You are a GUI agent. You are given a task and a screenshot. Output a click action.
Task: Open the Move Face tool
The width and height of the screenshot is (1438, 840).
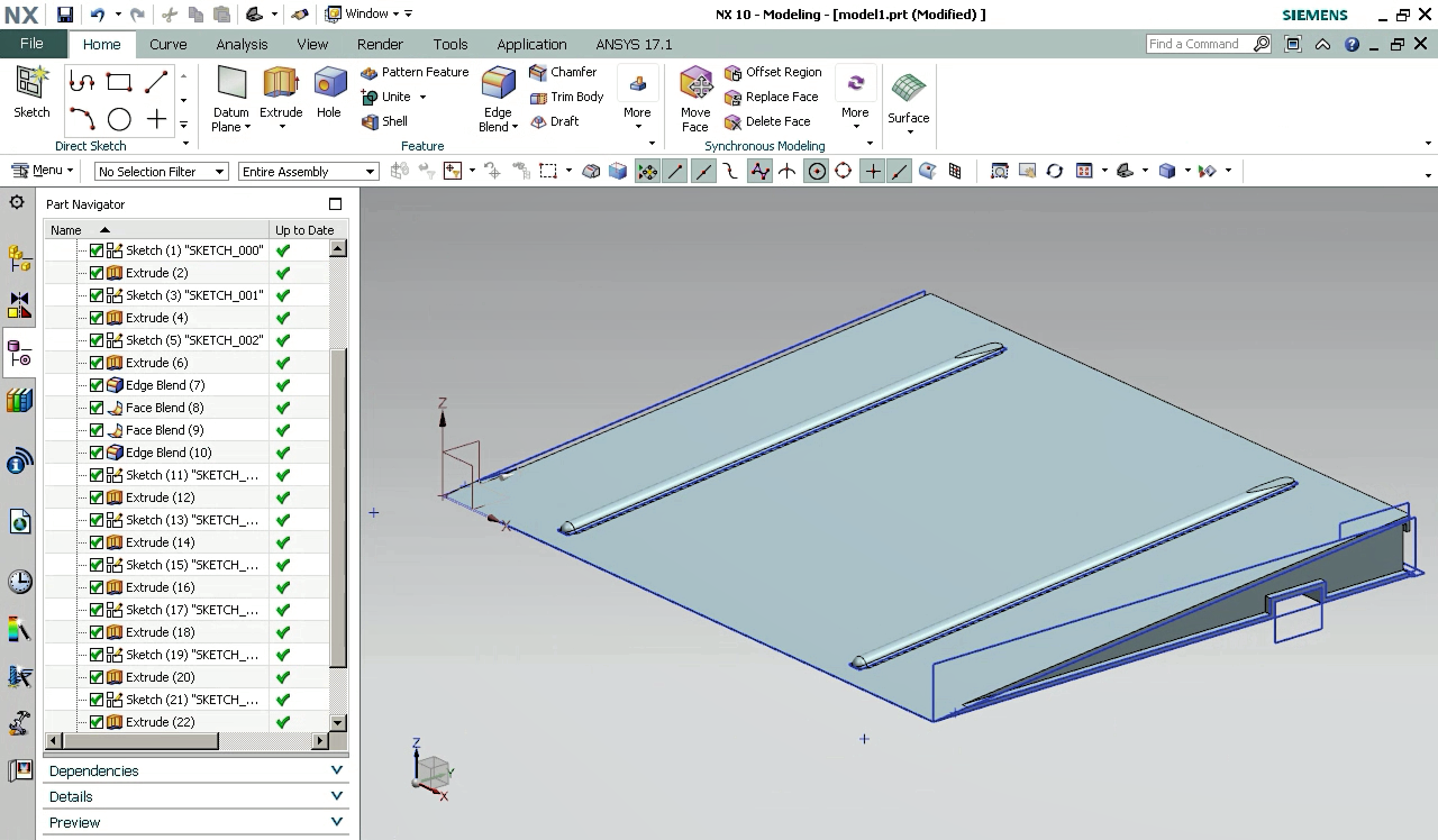point(695,99)
